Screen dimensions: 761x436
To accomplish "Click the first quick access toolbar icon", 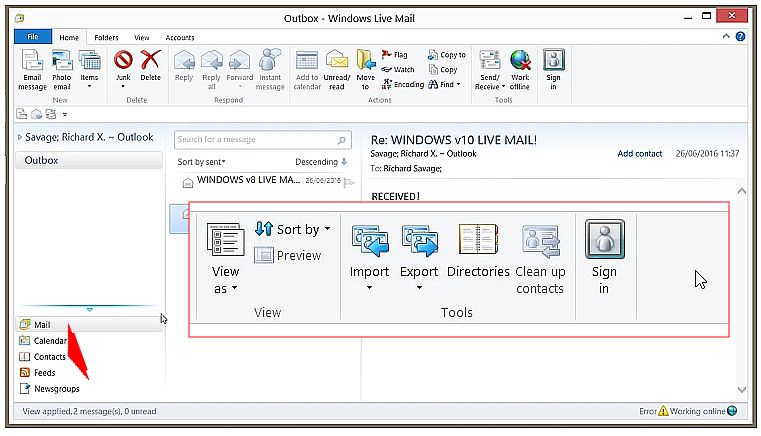I will 22,114.
